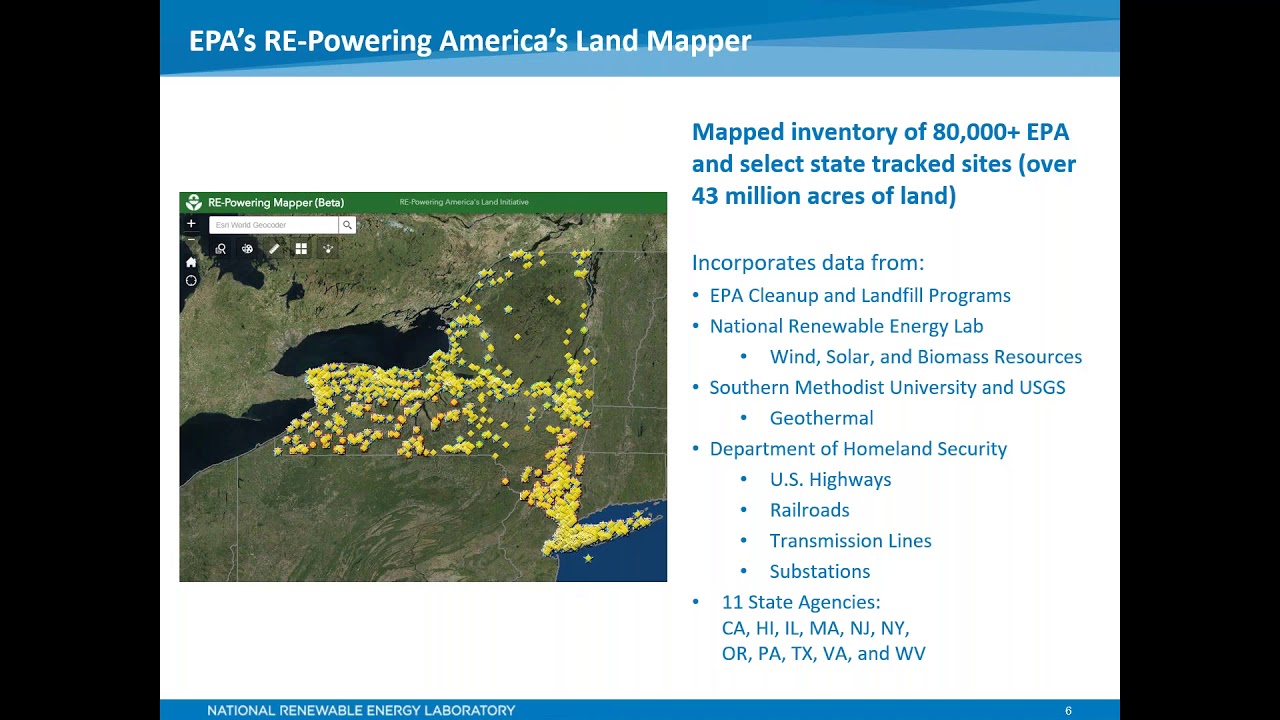Click 'National Renewable Energy Lab' bullet
This screenshot has height=720, width=1280.
(x=846, y=326)
